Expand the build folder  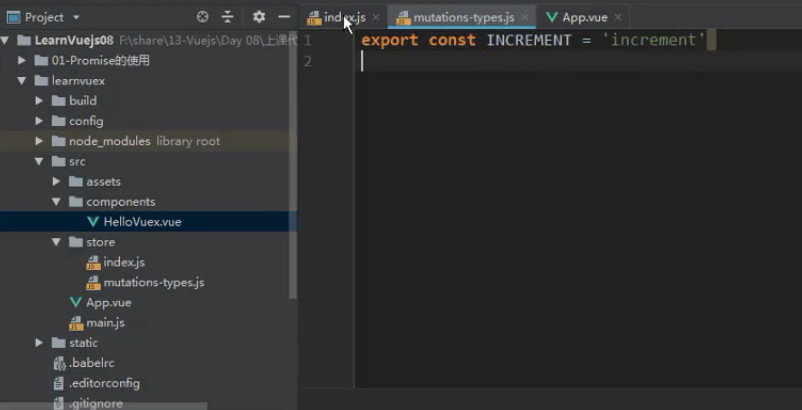tap(39, 101)
